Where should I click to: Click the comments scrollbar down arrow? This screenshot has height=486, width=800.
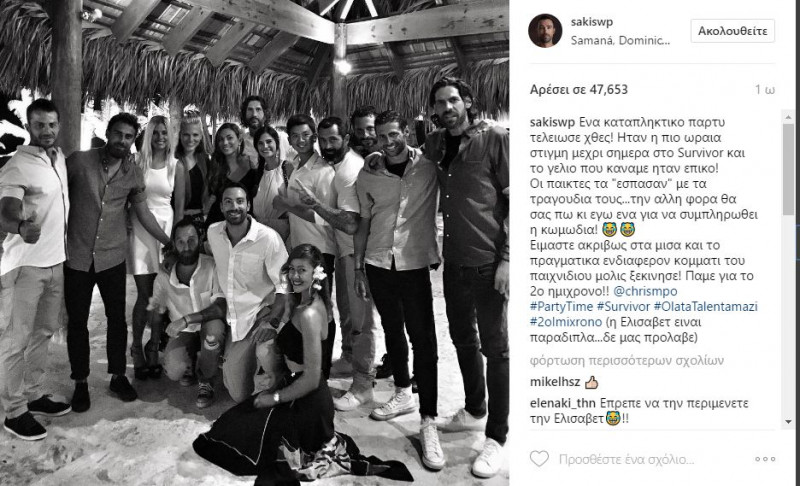click(789, 422)
